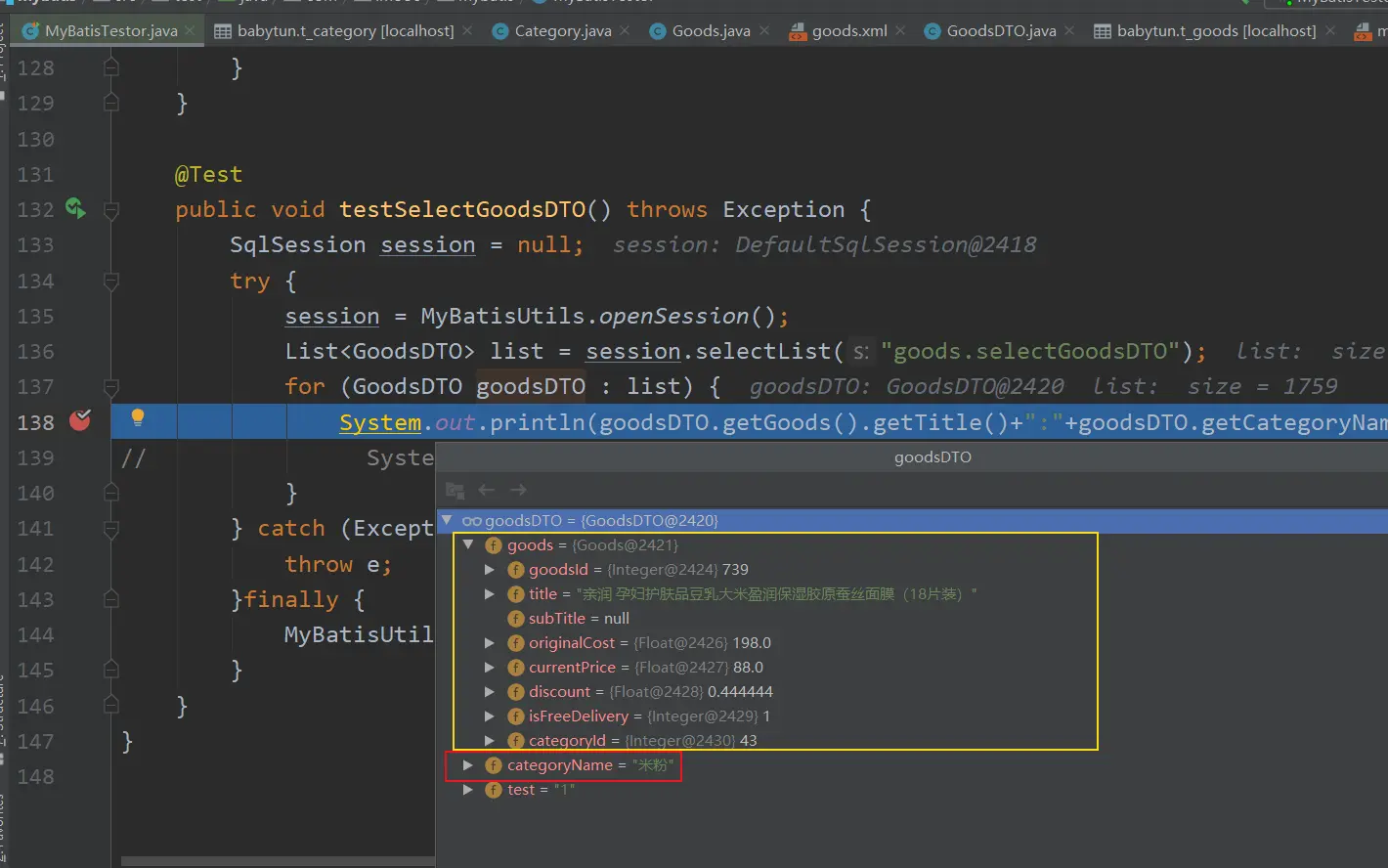Open the GoodsDTO.java tab
The width and height of the screenshot is (1388, 868).
tap(1000, 31)
